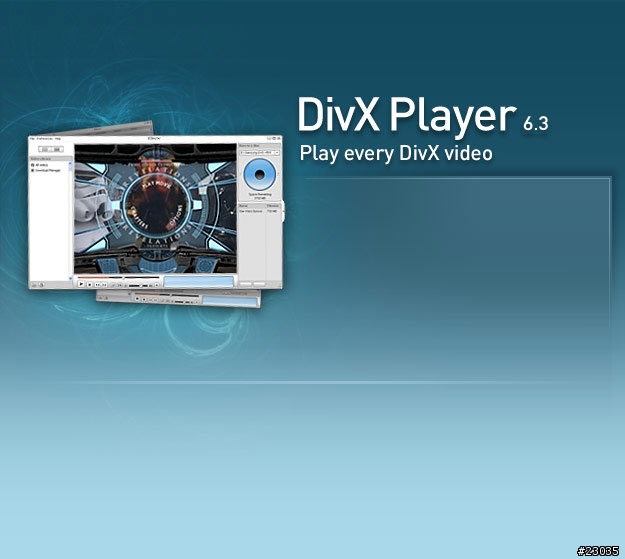The image size is (625, 559).
Task: Click the right button below the burn list
Action: [259, 284]
